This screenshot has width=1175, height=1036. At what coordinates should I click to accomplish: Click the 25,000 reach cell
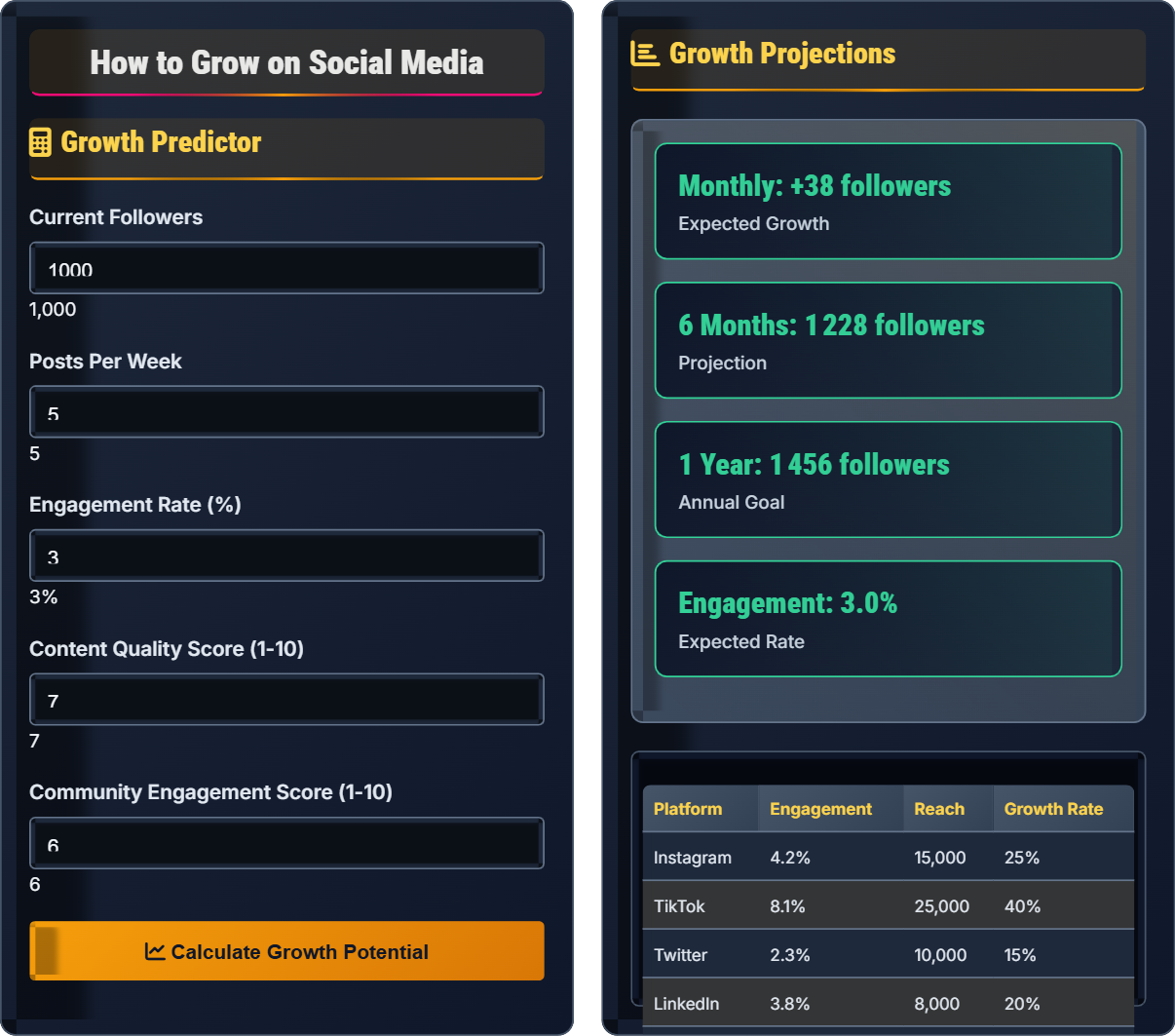point(942,906)
